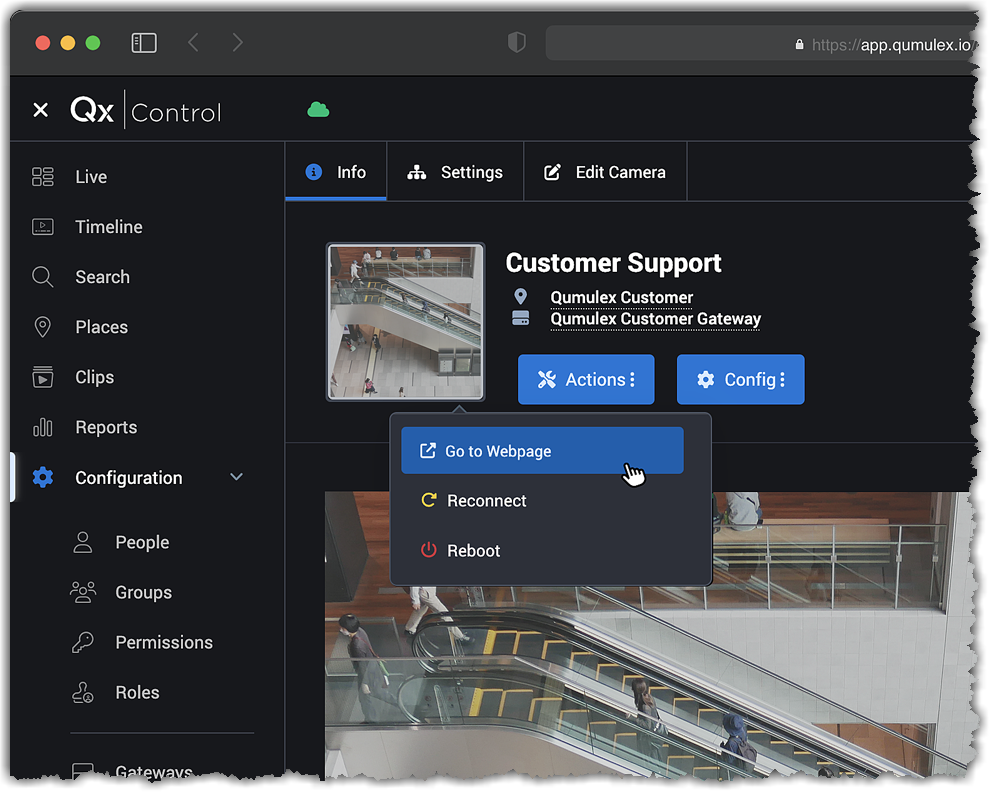Choose Reconnect in the open menu

pyautogui.click(x=486, y=500)
